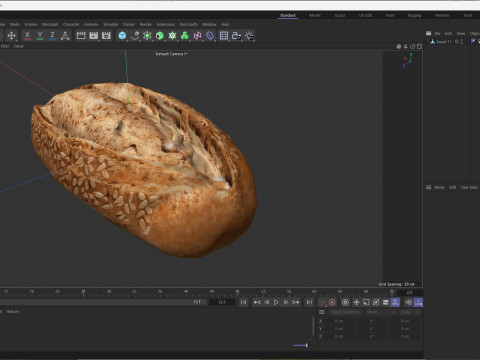
Task: Switch to the Standard layout tab
Action: tap(288, 15)
